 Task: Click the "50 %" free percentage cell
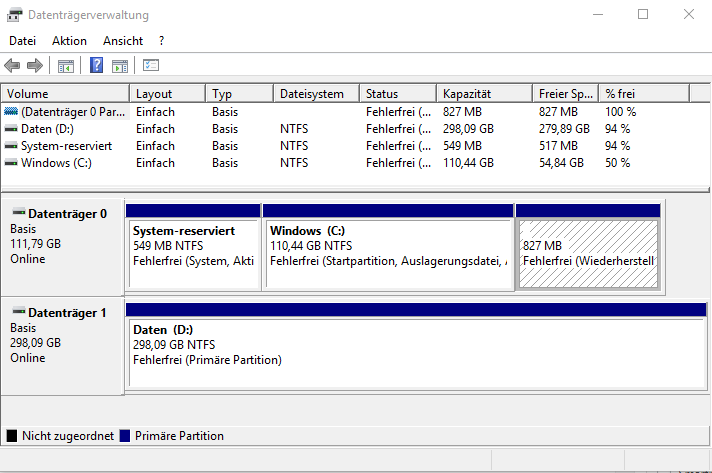pos(617,163)
